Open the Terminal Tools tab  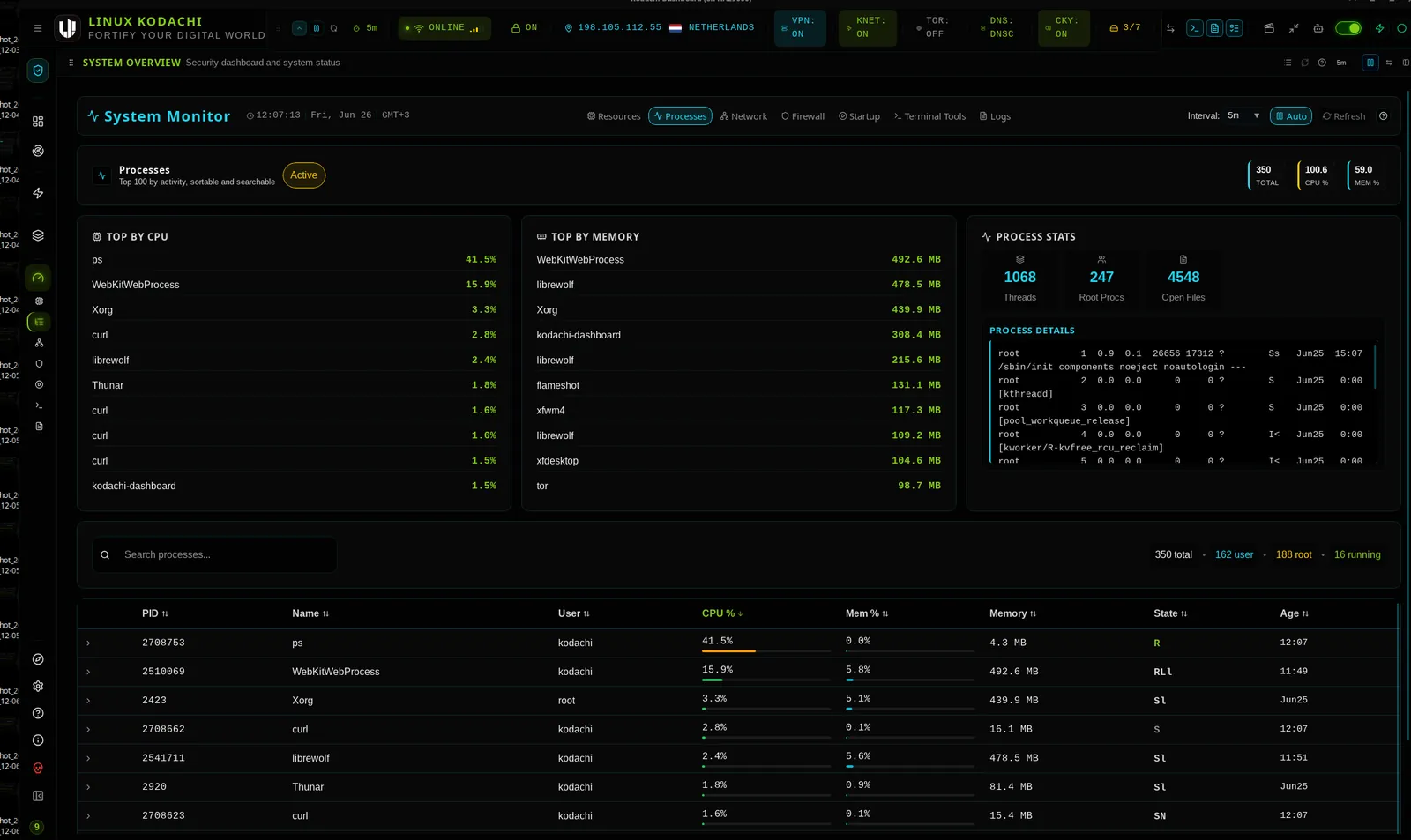coord(929,116)
